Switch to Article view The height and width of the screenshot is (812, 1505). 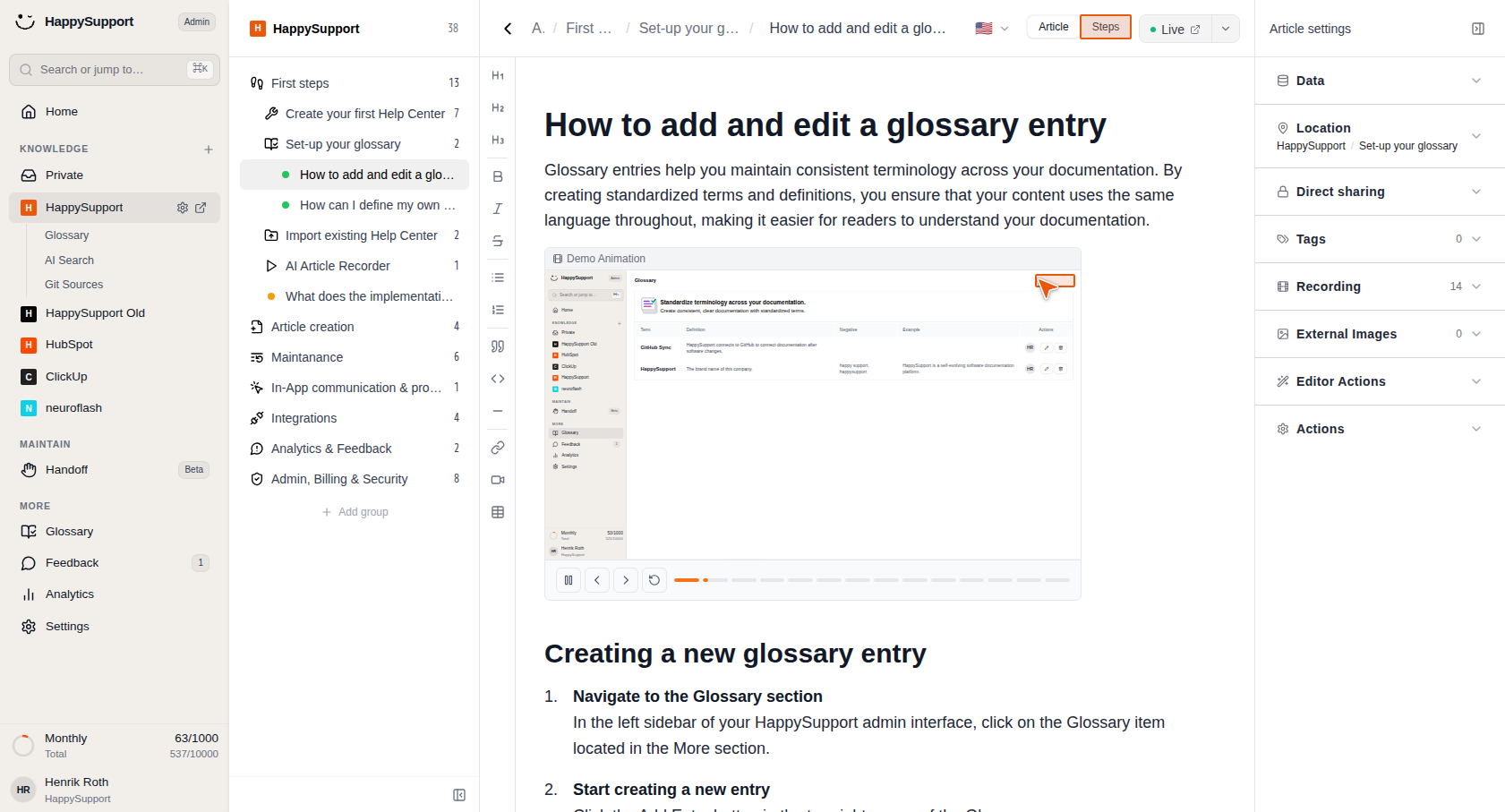click(x=1054, y=27)
